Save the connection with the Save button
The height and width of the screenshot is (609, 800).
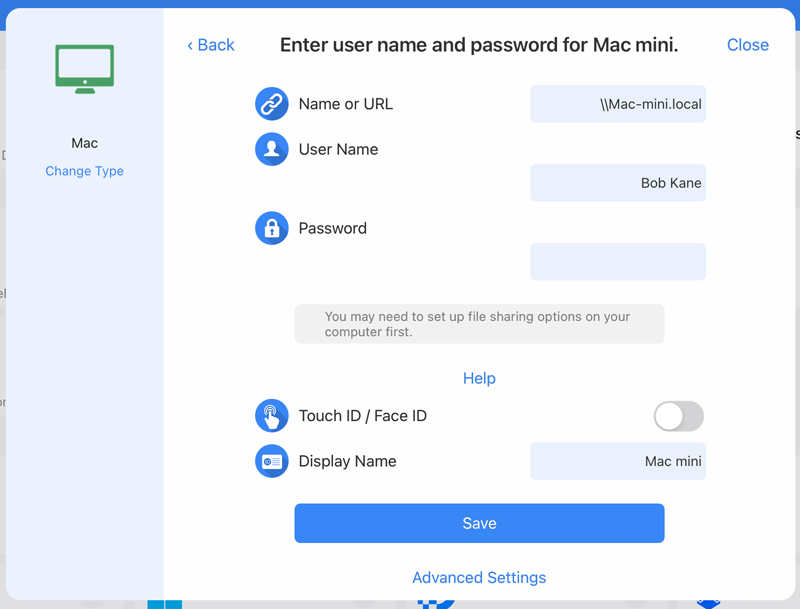click(x=479, y=523)
